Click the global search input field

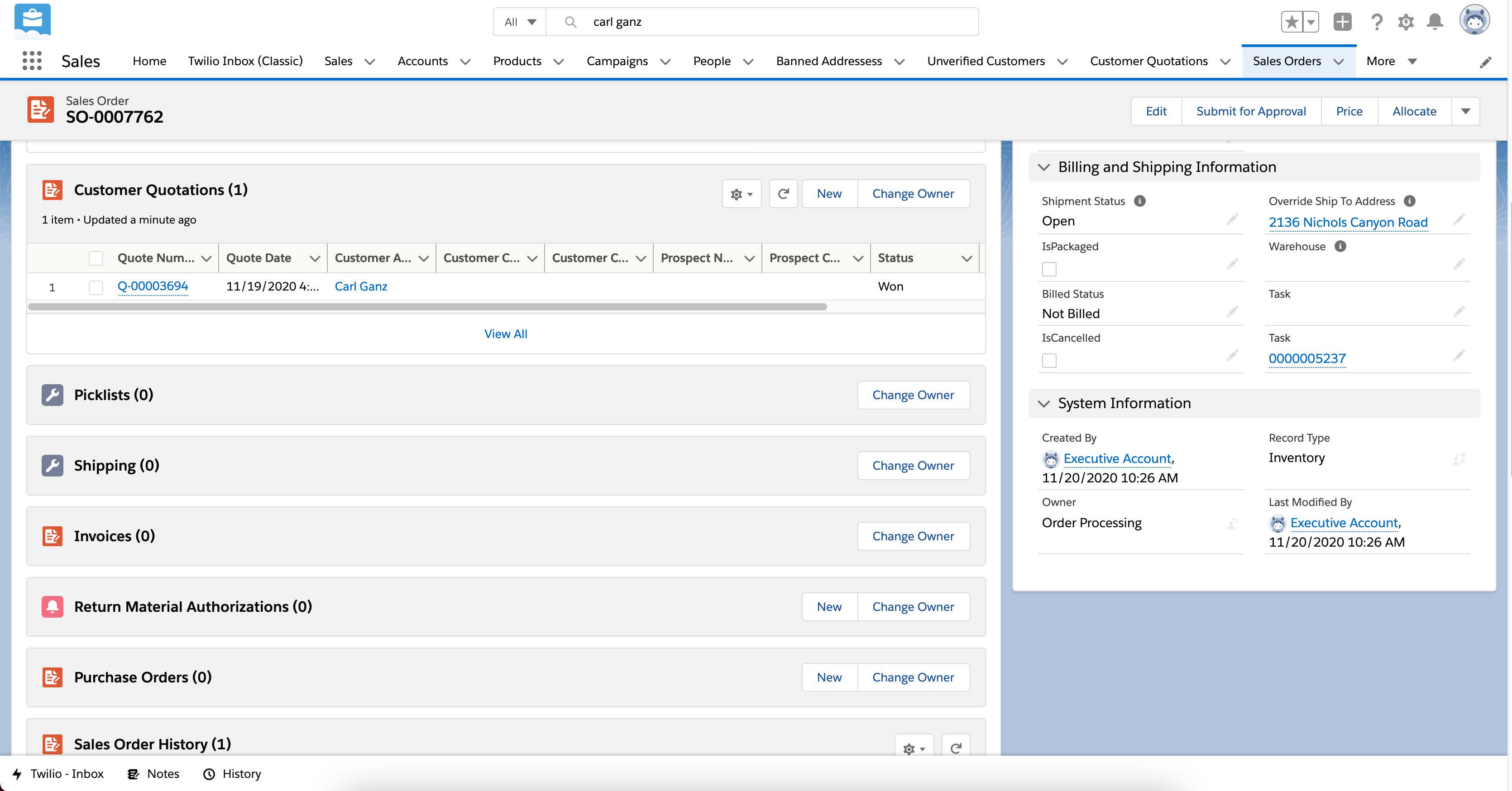coord(762,22)
